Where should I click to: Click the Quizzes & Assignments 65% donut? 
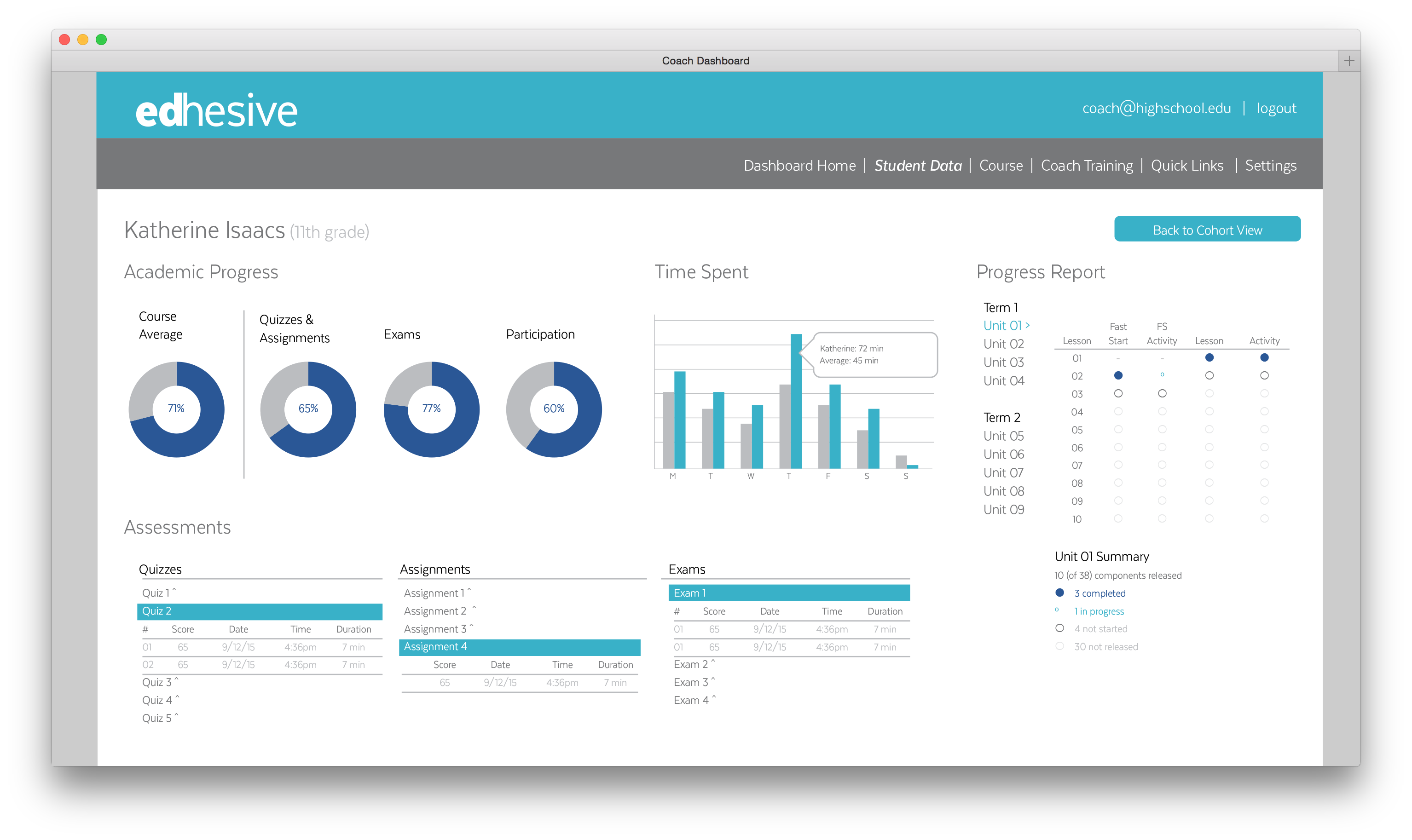click(x=308, y=408)
